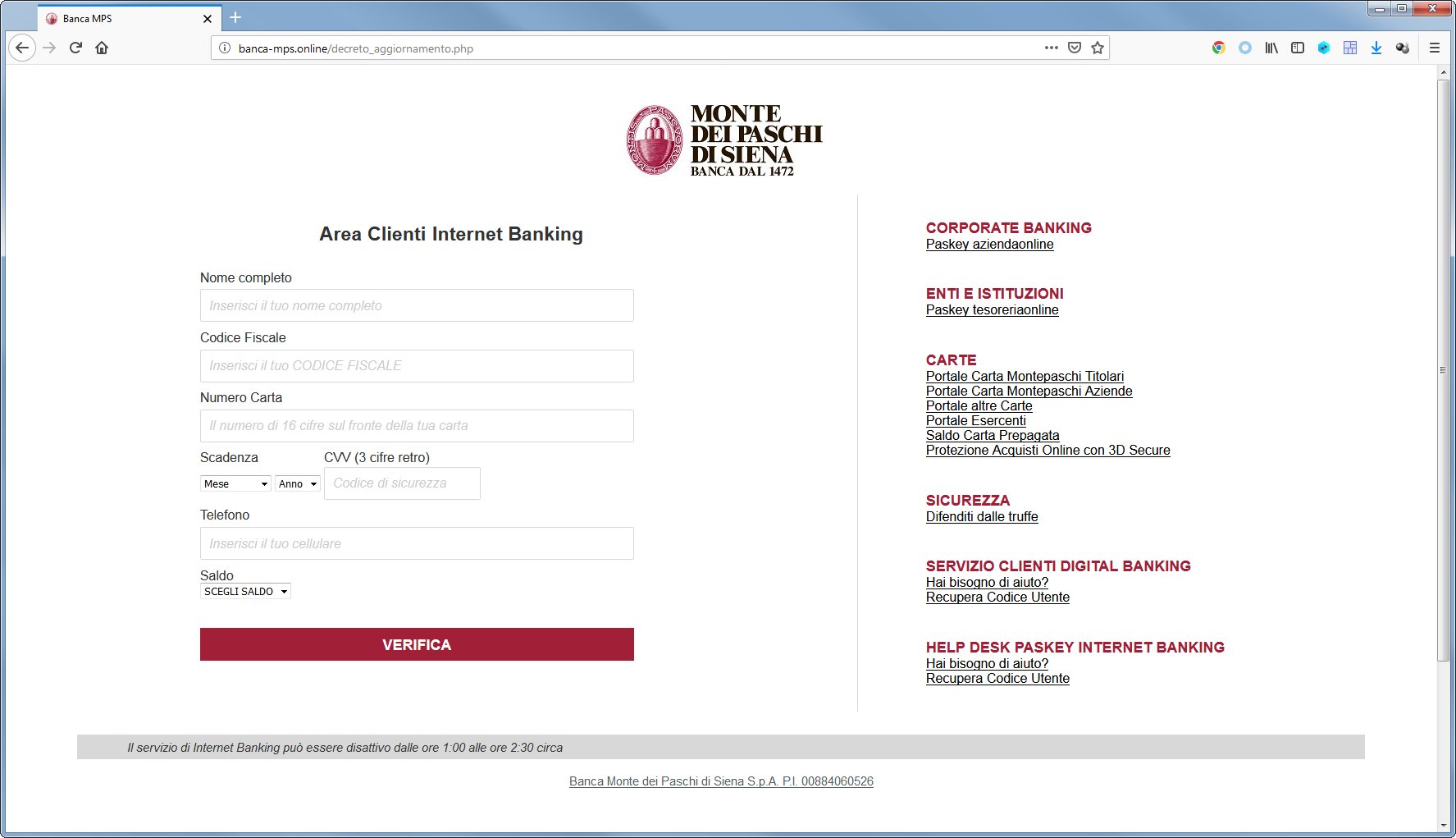Click 'Hai bisogno di aiuto?' under Help Desk Paskey
The height and width of the screenshot is (838, 1456).
click(x=987, y=663)
